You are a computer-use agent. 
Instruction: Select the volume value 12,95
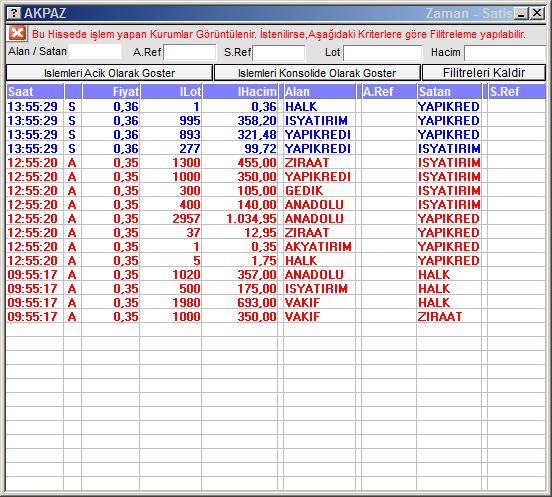pos(261,233)
